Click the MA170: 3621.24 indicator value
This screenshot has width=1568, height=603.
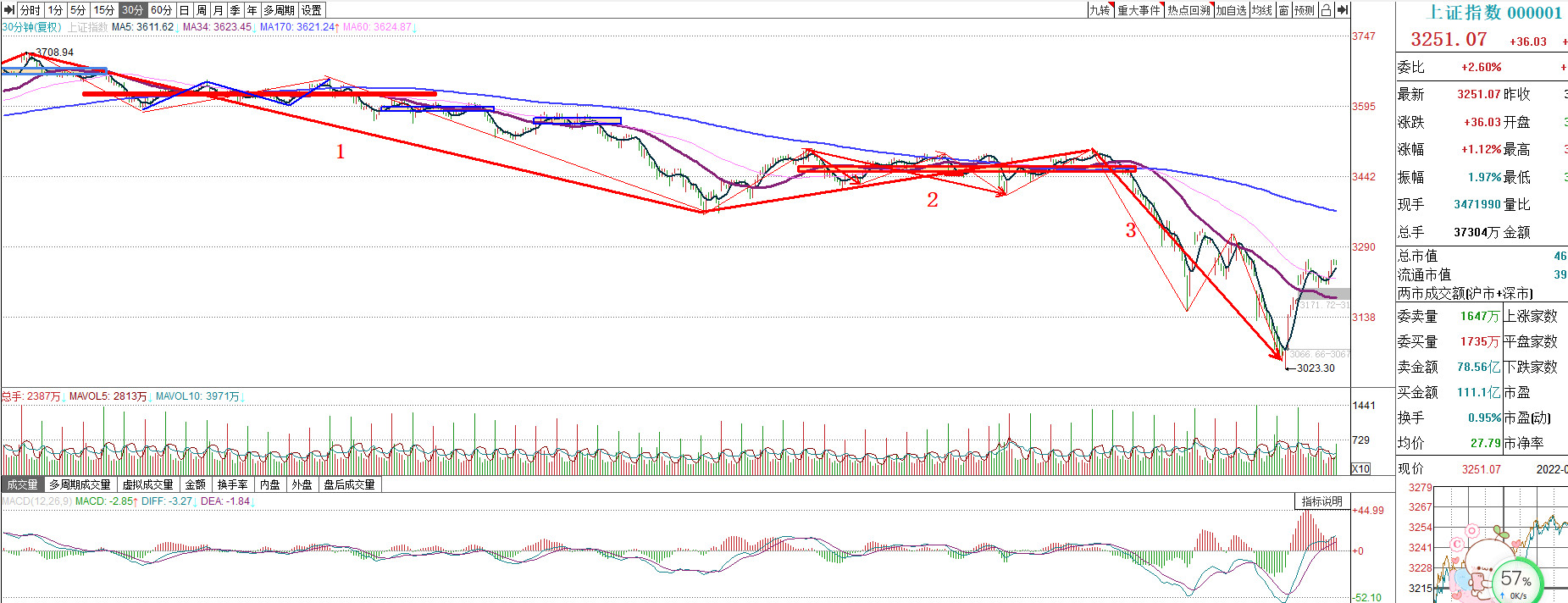click(x=298, y=27)
